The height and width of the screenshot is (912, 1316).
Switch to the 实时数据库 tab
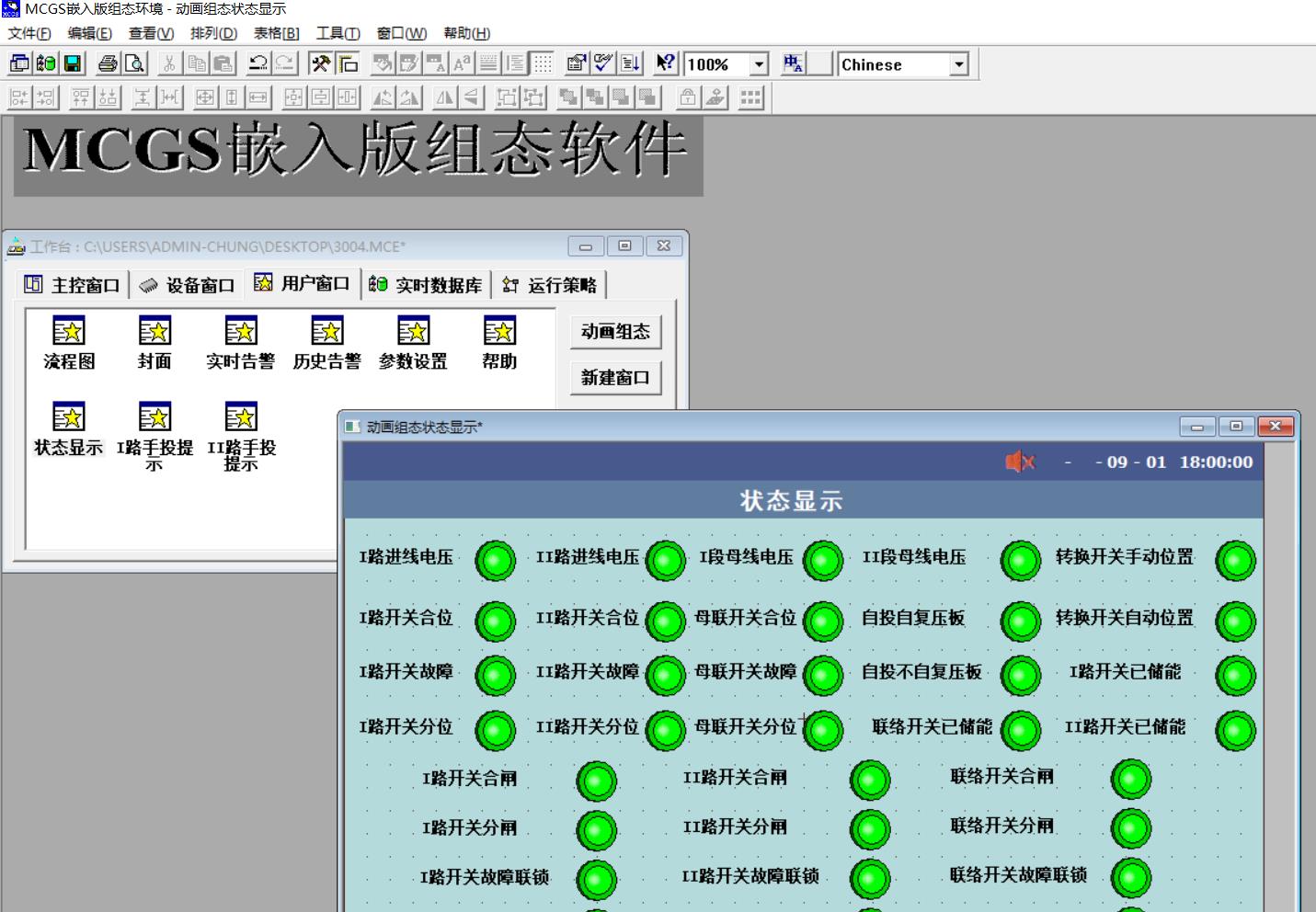click(426, 285)
